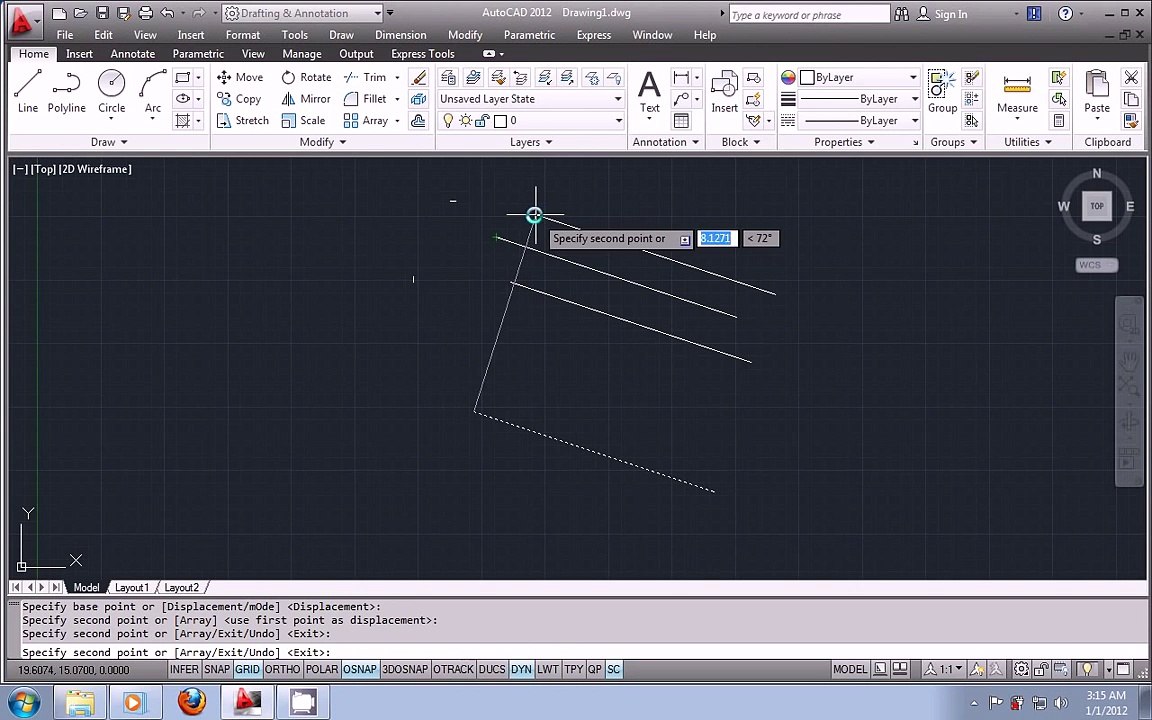The width and height of the screenshot is (1152, 720).
Task: Open Firefox from the taskbar
Action: pos(191,702)
